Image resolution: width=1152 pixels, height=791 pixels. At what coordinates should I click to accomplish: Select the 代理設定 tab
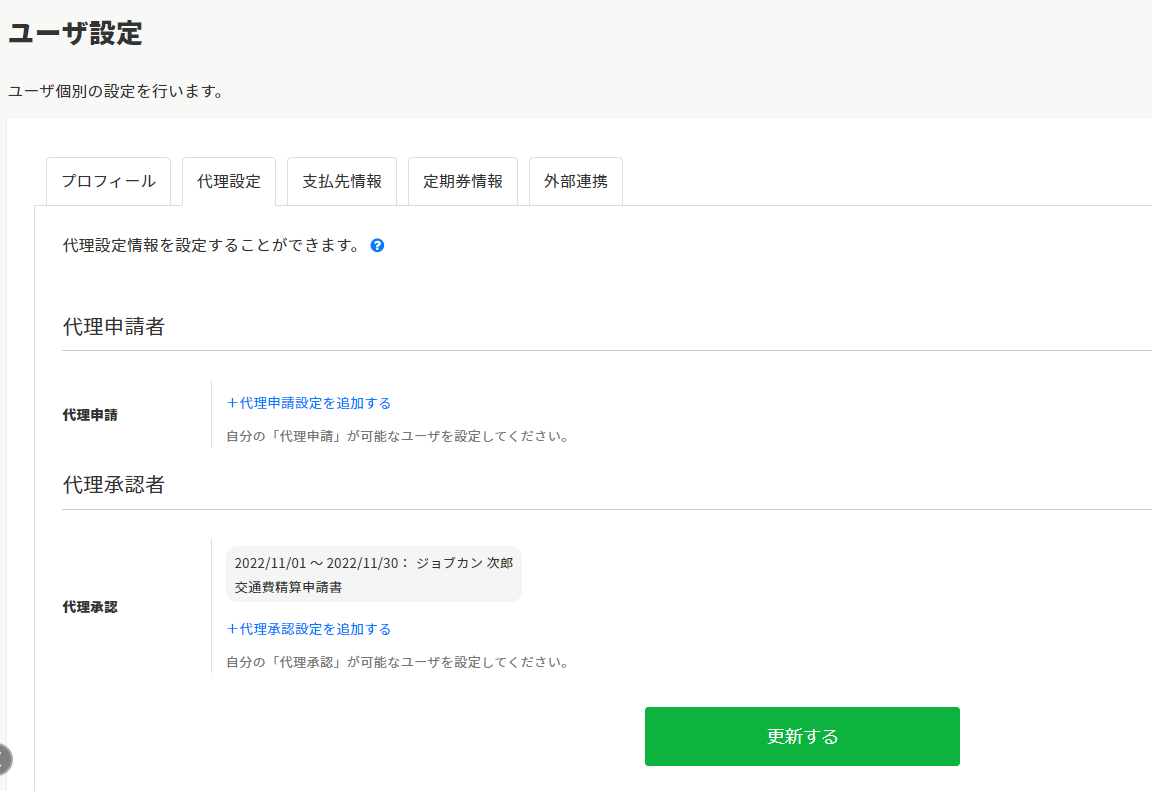click(229, 182)
